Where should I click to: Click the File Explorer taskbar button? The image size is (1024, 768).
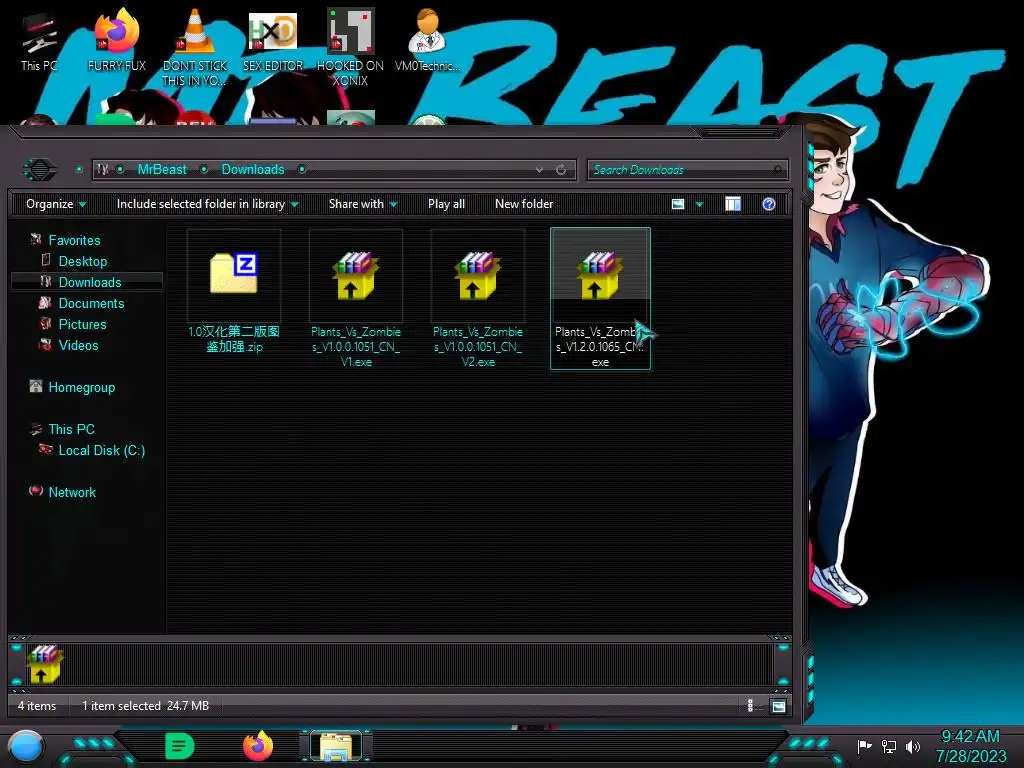[x=336, y=747]
